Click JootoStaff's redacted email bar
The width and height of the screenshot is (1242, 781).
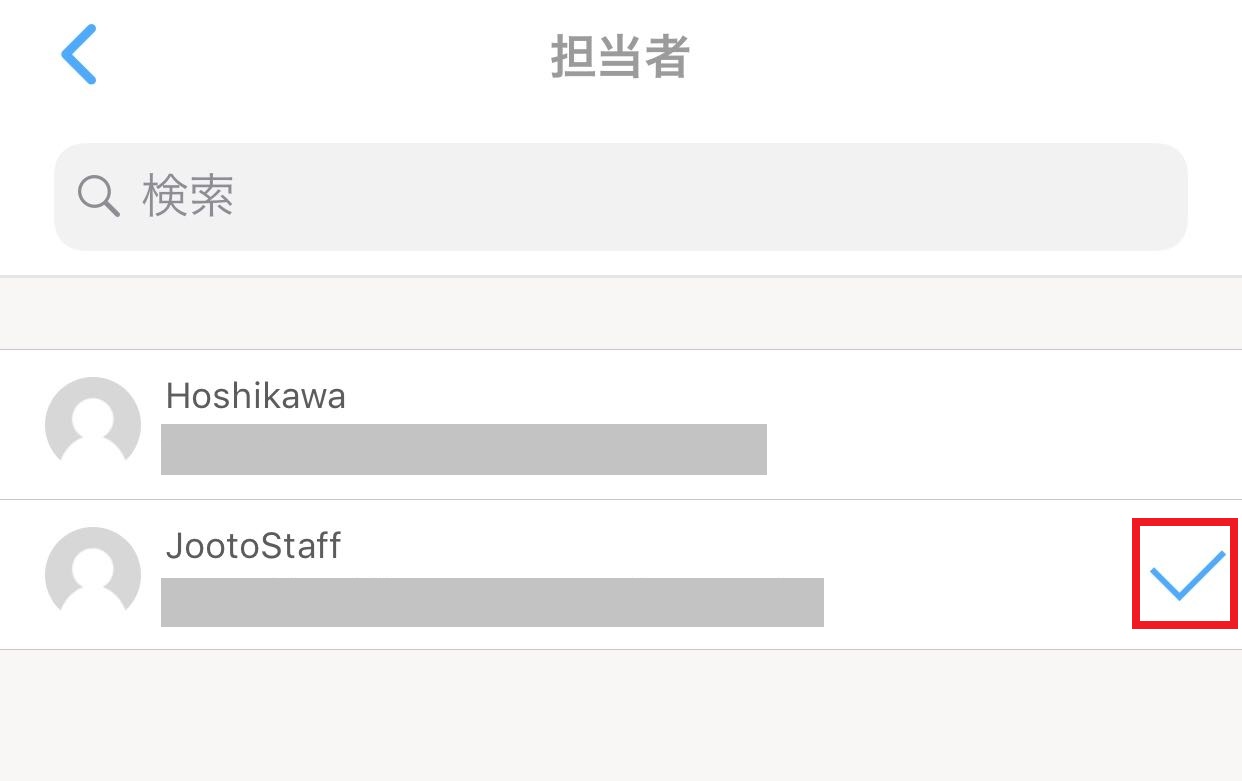click(492, 602)
